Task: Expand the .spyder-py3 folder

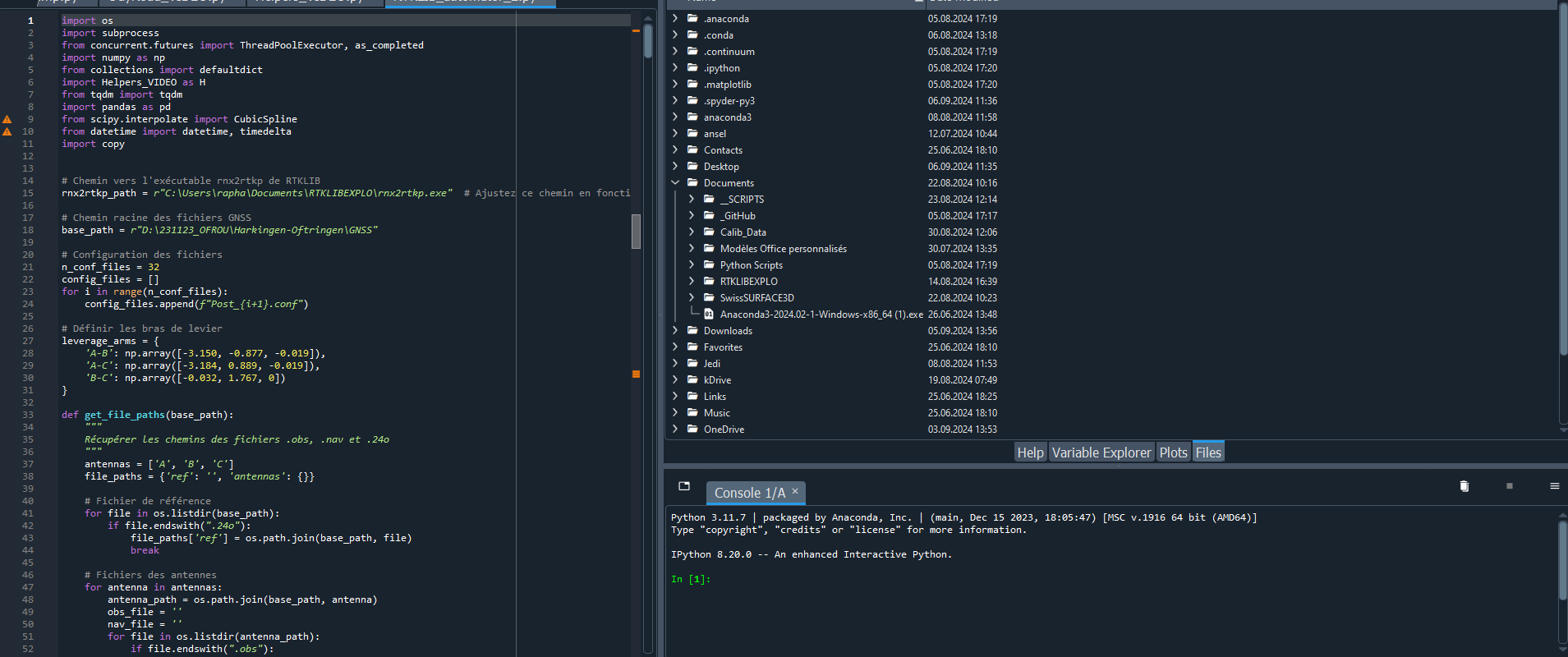Action: click(x=675, y=101)
